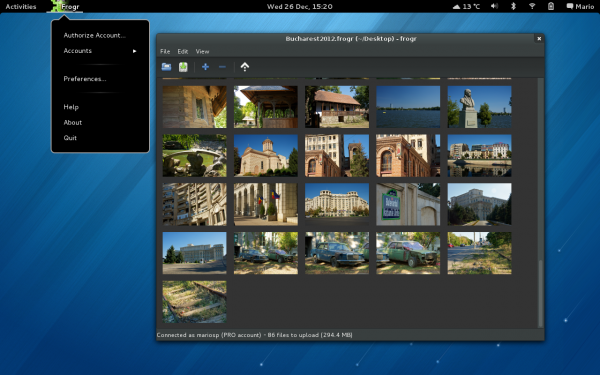Upload all pictures using the arrow icon
This screenshot has width=600, height=375.
coord(245,67)
